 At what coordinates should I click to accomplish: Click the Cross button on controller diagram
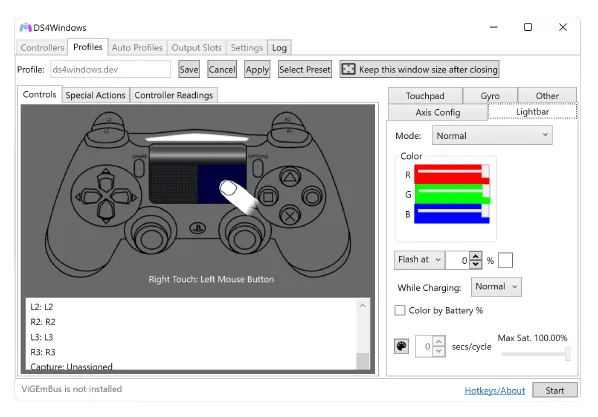(290, 217)
